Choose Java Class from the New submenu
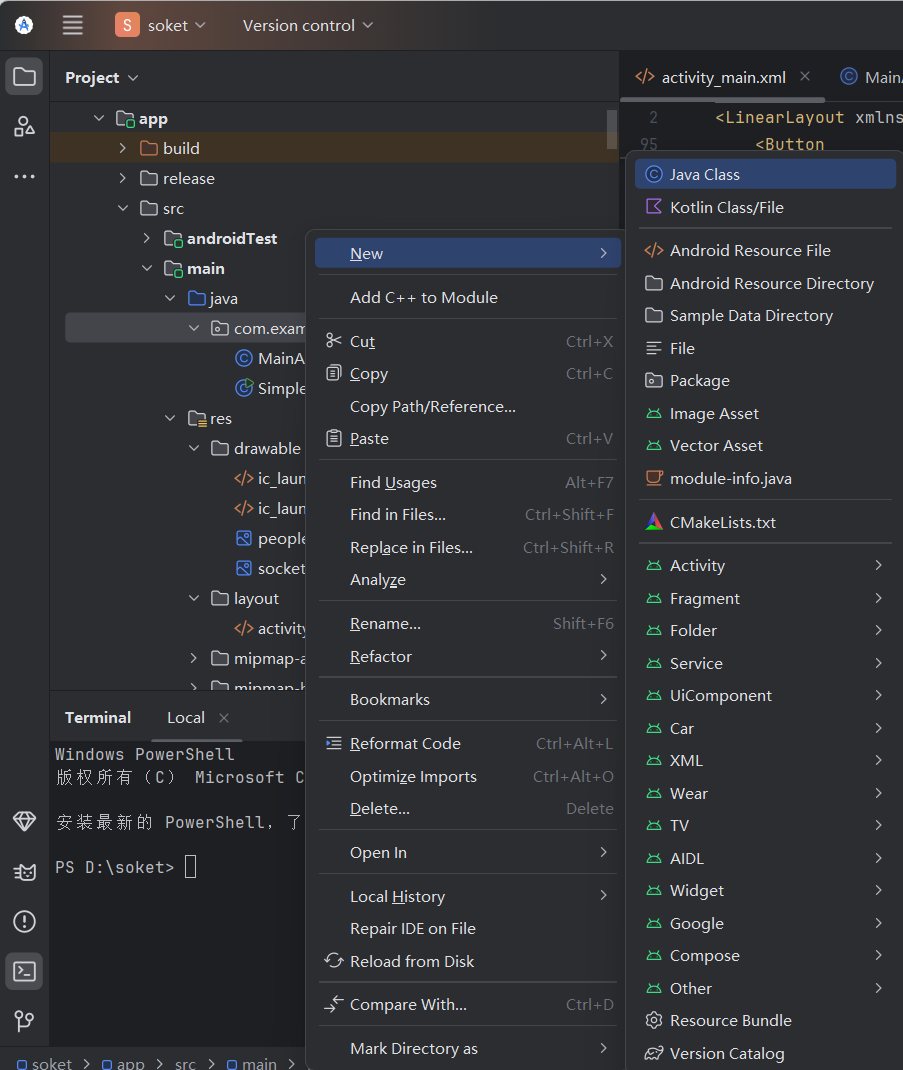The height and width of the screenshot is (1070, 903). (x=765, y=174)
